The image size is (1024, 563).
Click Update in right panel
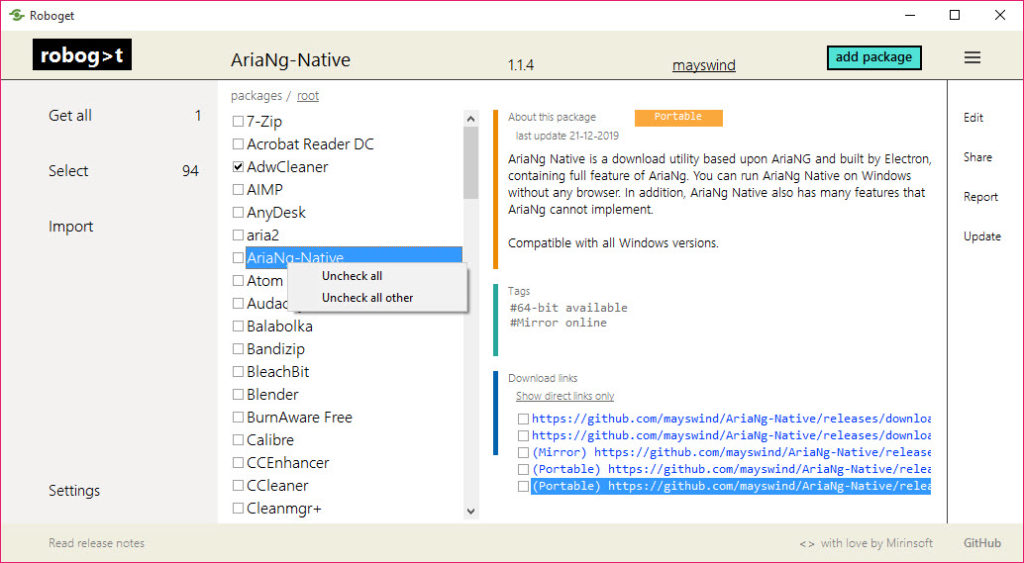pyautogui.click(x=982, y=236)
